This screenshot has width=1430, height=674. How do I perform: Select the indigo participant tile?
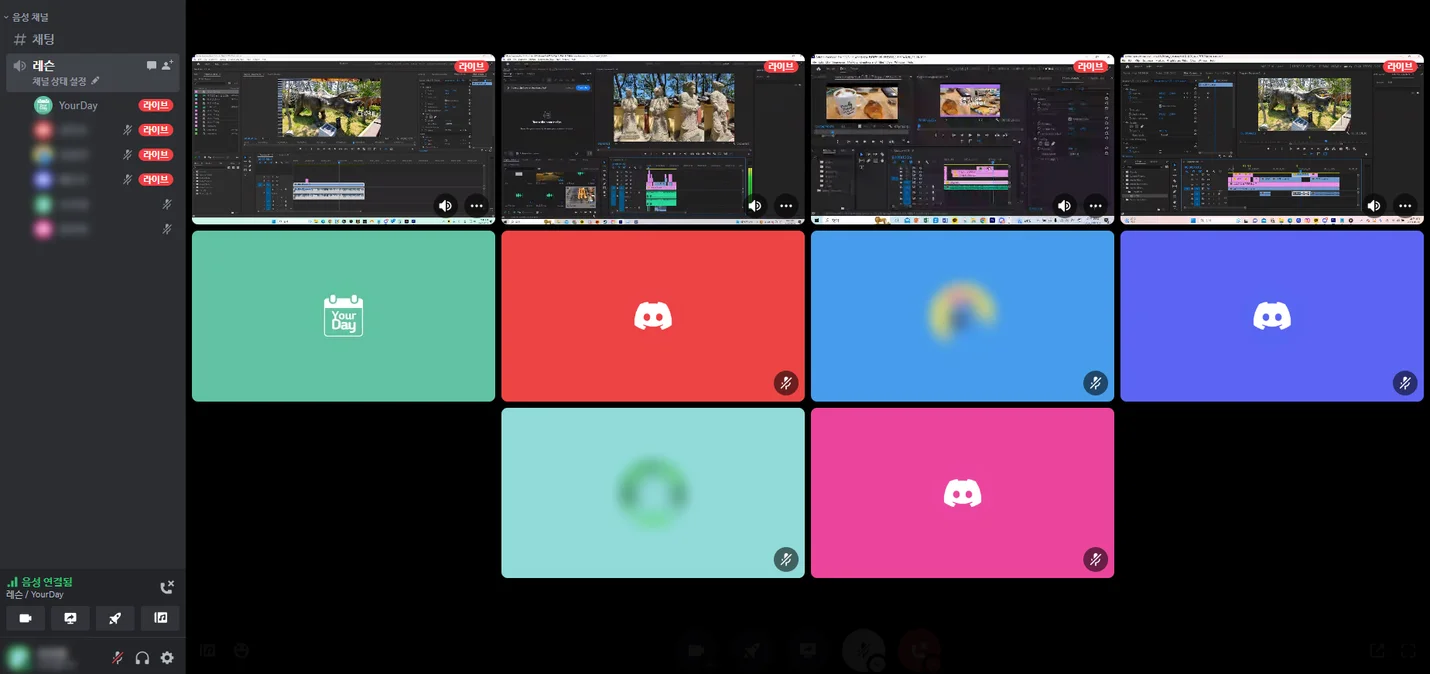coord(1272,316)
